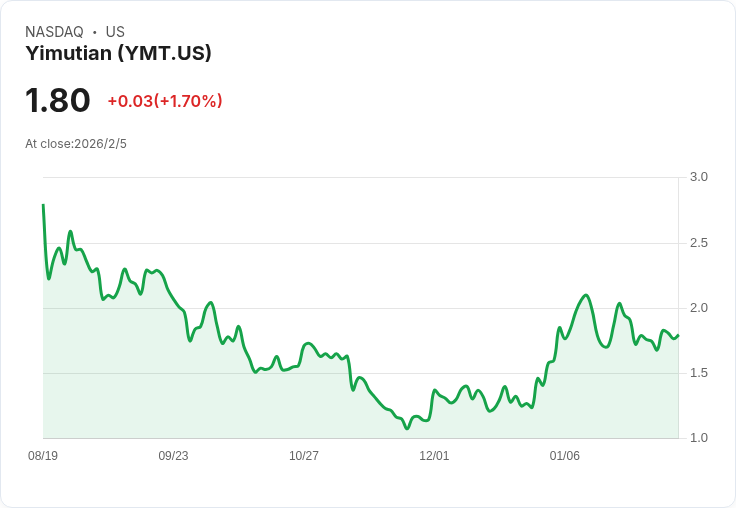Click the chart line's starting peak near 08/19
This screenshot has height=508, width=736.
point(43,205)
